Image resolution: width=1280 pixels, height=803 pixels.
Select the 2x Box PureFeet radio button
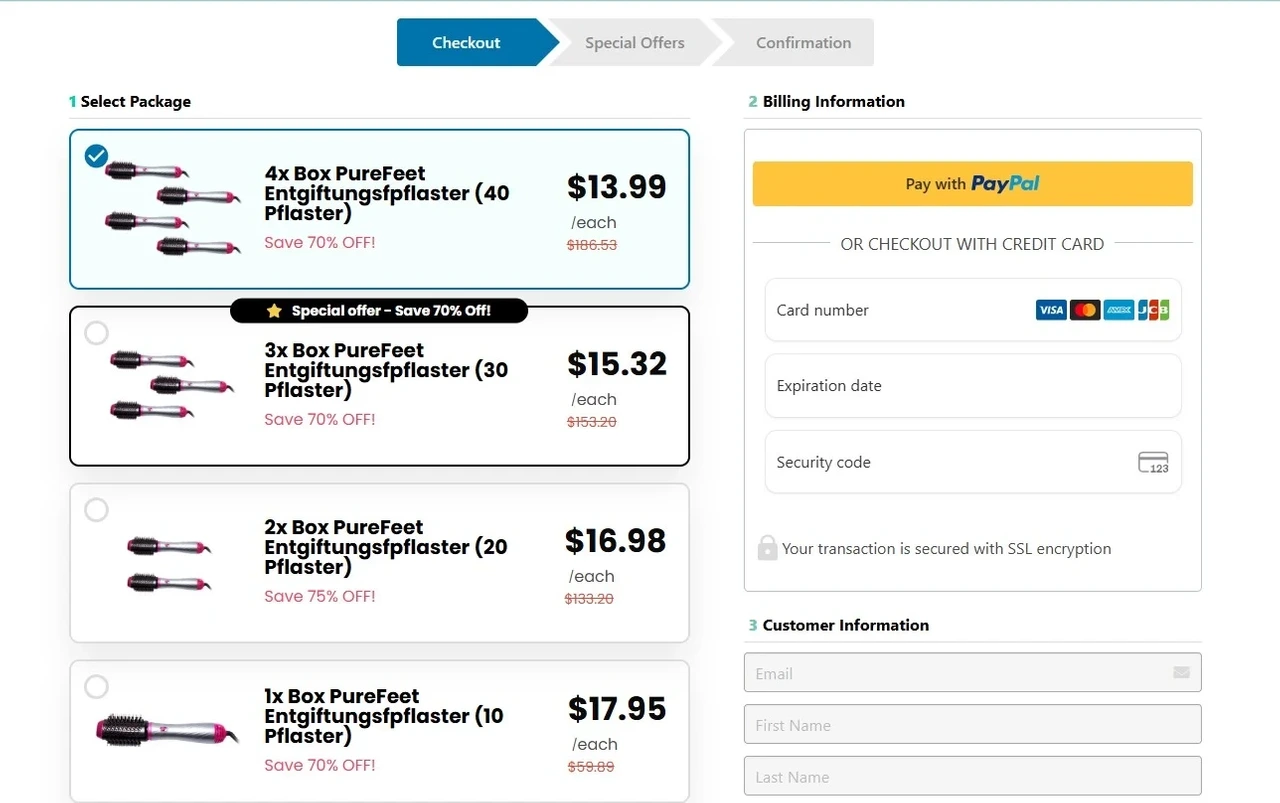pyautogui.click(x=96, y=510)
